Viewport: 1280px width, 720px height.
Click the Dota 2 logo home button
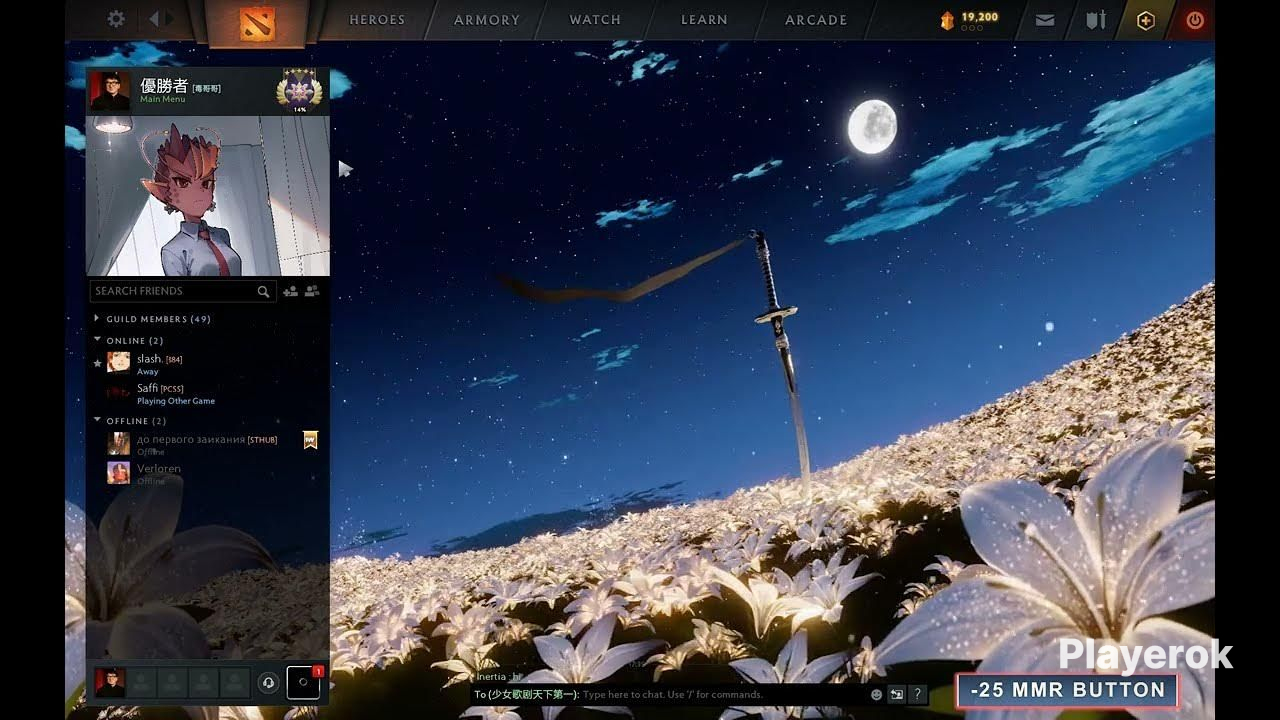257,23
